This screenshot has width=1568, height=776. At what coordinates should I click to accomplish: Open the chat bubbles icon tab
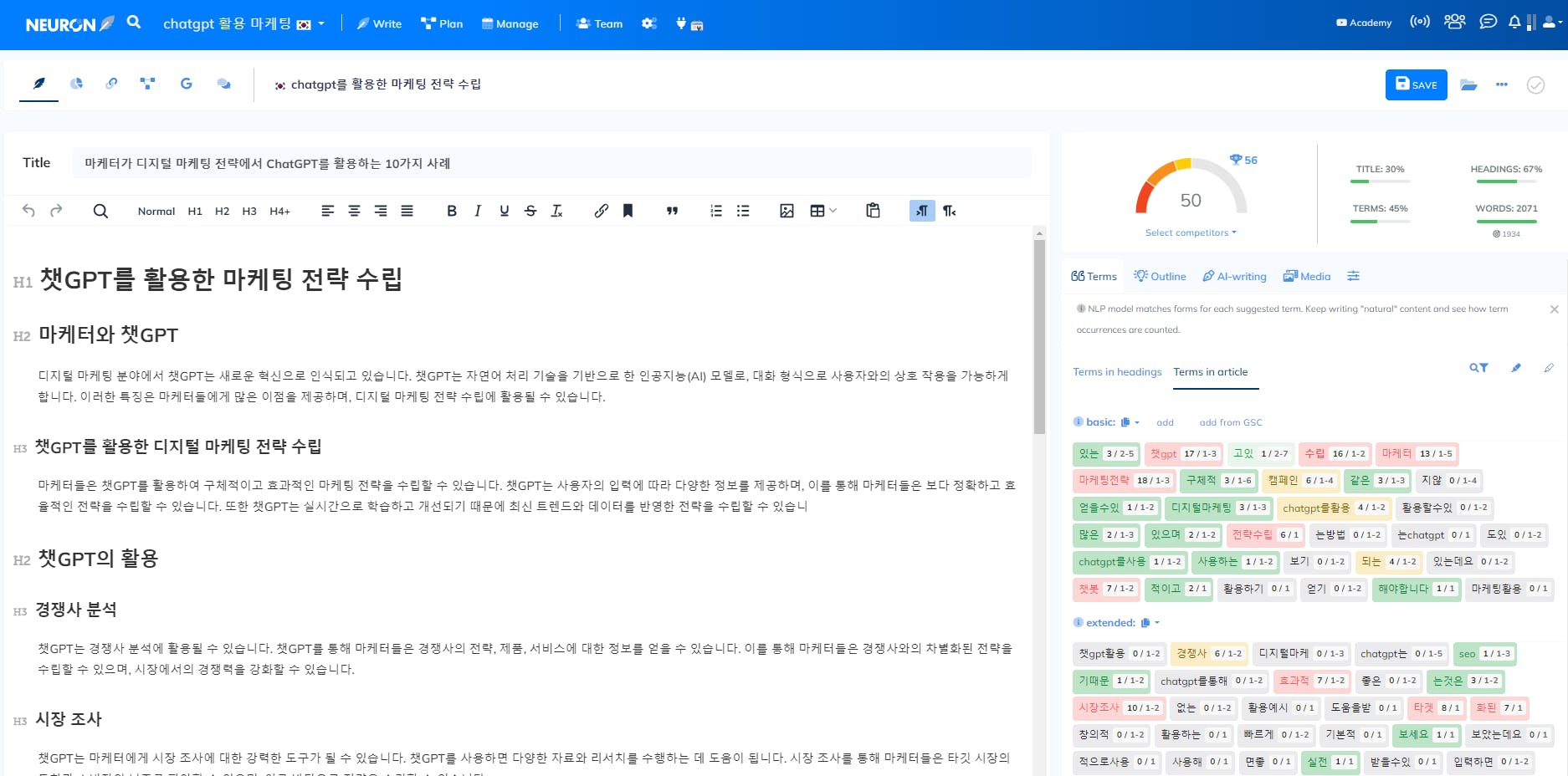pos(223,84)
